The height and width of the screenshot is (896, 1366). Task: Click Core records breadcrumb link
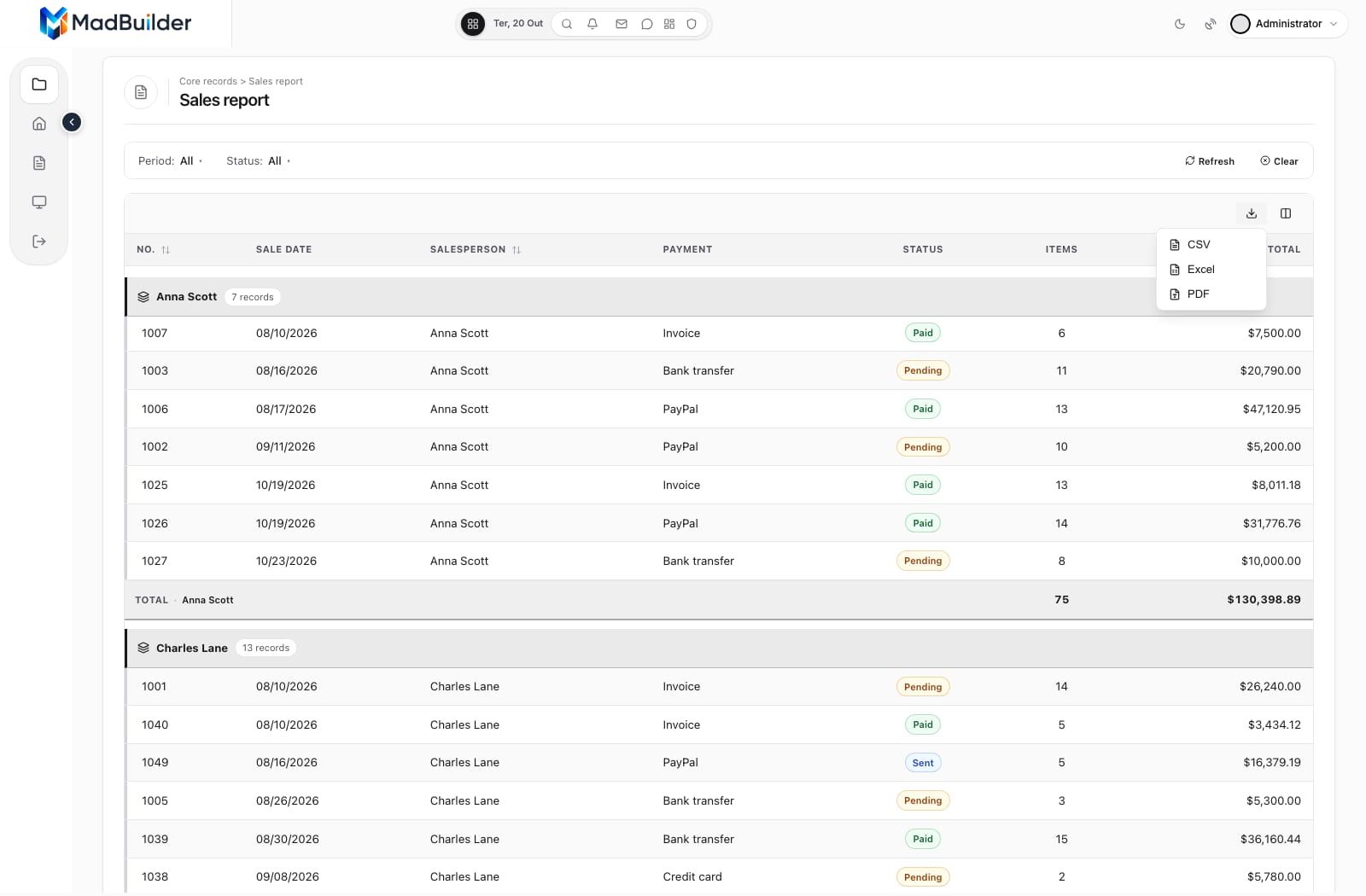pos(208,81)
